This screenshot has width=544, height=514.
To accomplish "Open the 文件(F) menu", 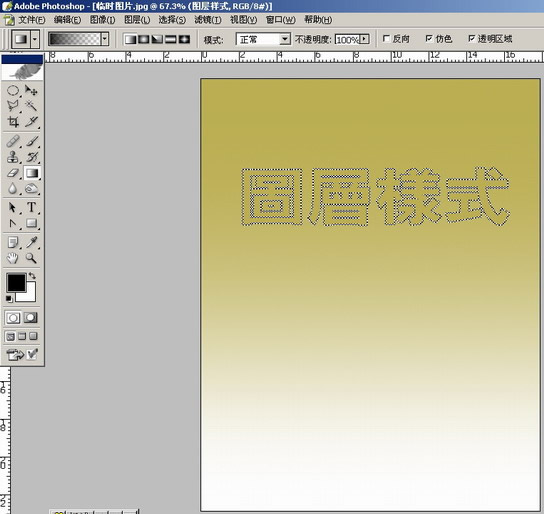I will (31, 20).
